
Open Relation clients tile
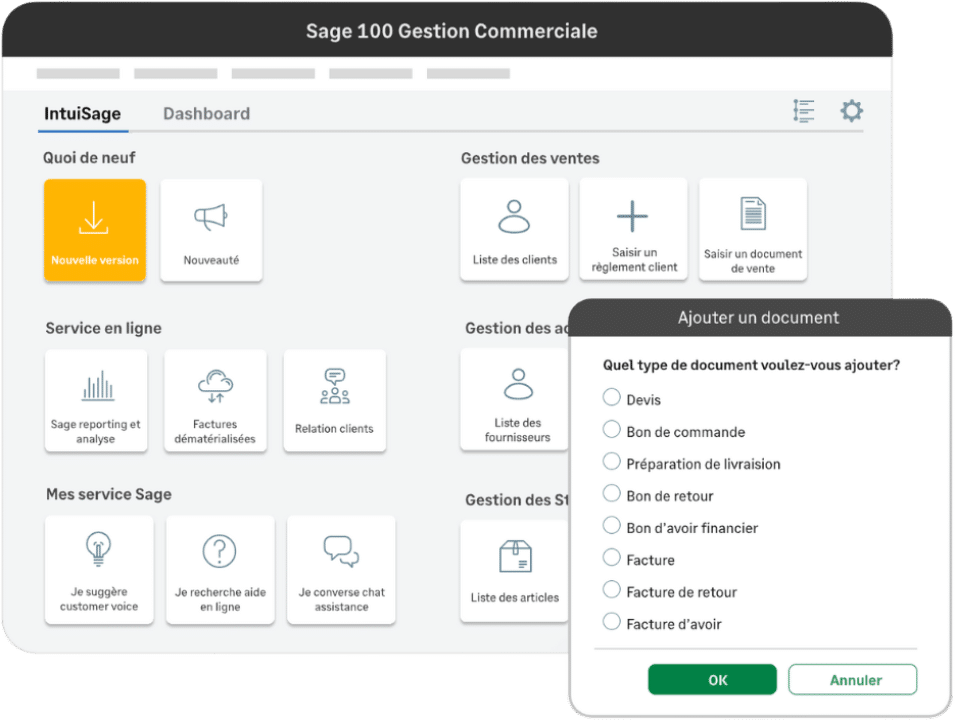(335, 401)
